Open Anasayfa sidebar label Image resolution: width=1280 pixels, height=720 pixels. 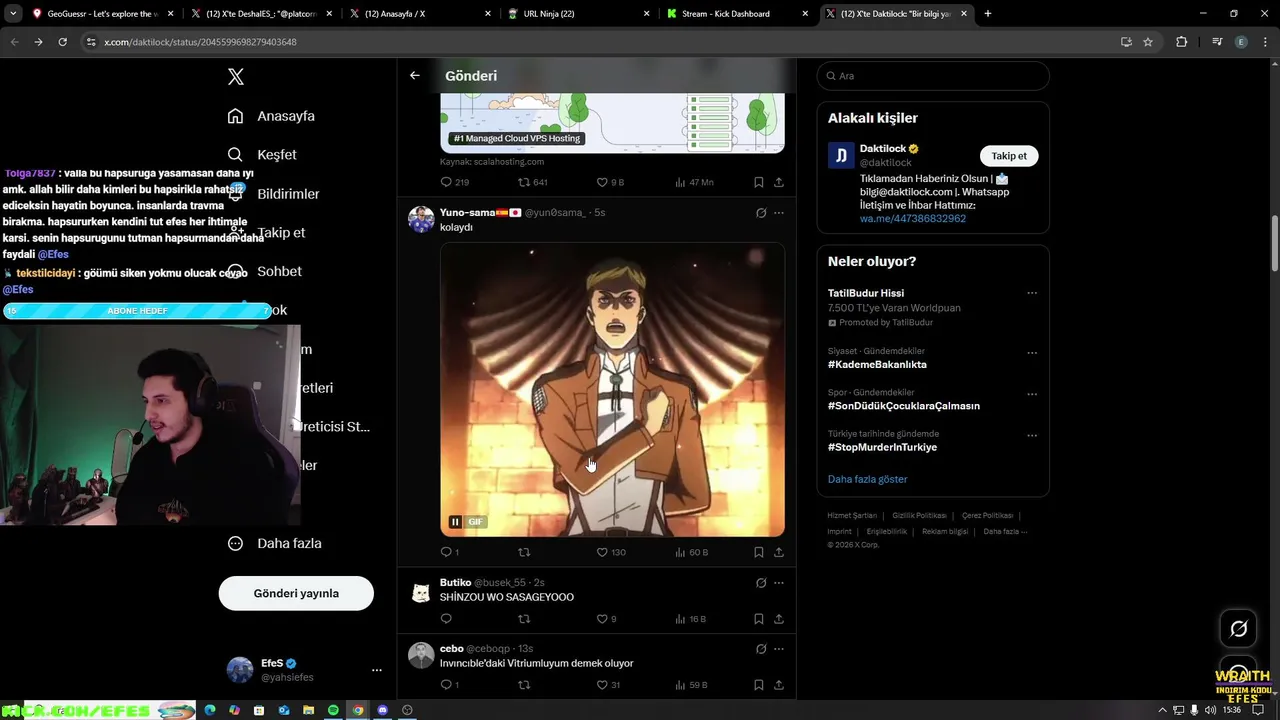286,116
